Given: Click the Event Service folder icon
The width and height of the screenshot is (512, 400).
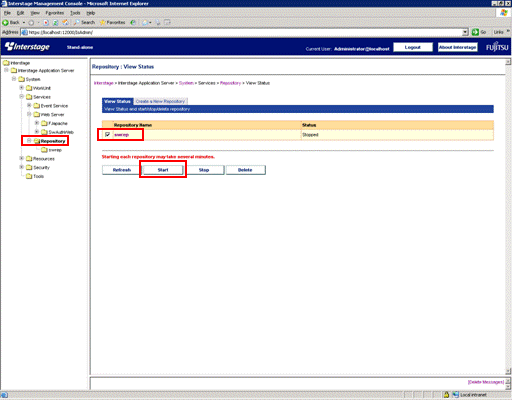Looking at the screenshot, I should 37,106.
